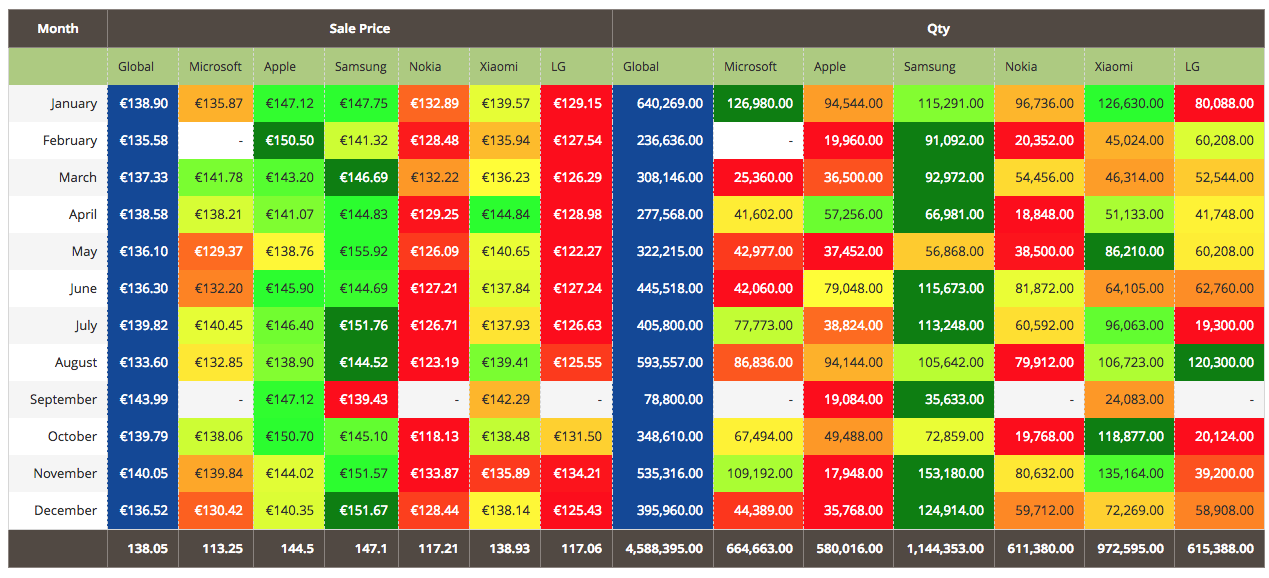1269x578 pixels.
Task: Select the December row label
Action: pyautogui.click(x=58, y=511)
